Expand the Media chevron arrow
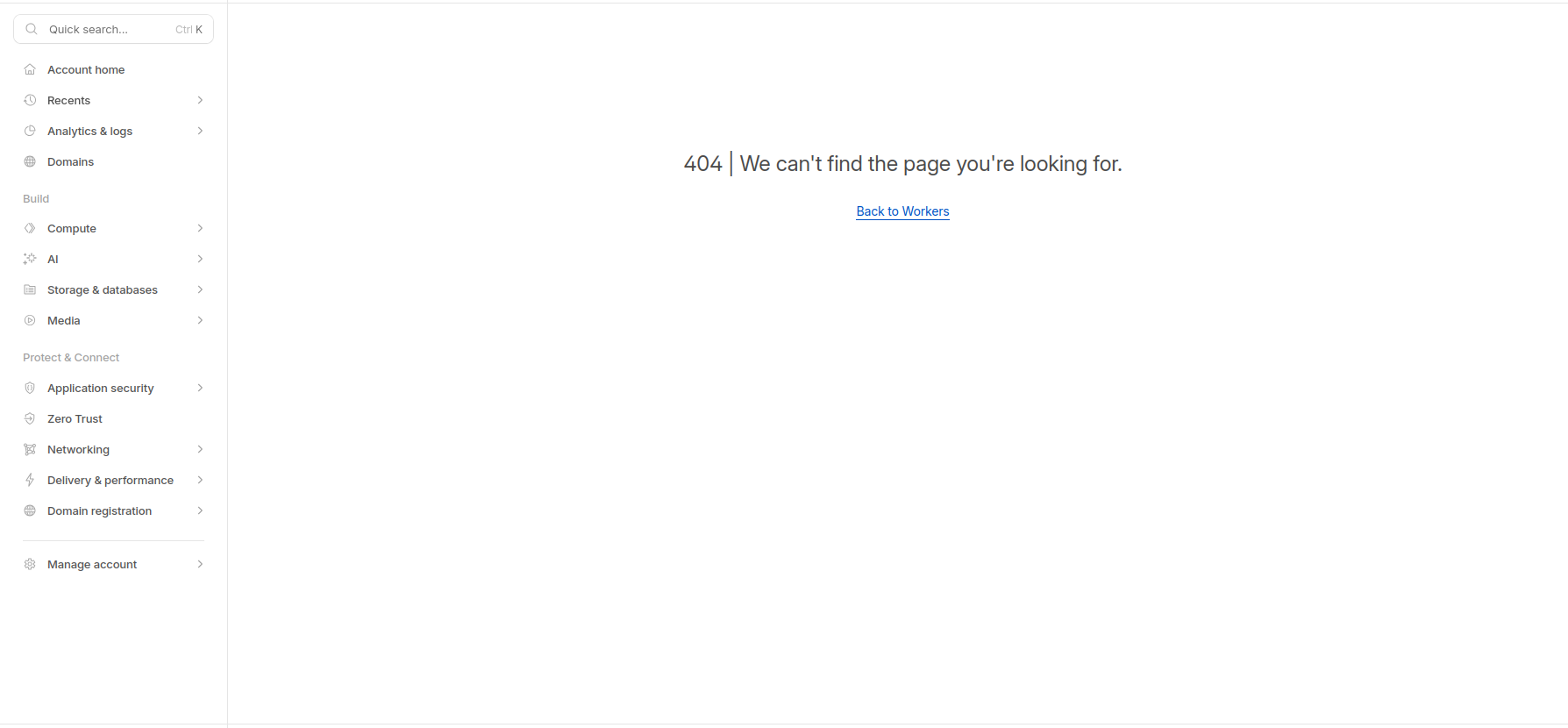This screenshot has height=728, width=1568. tap(200, 321)
